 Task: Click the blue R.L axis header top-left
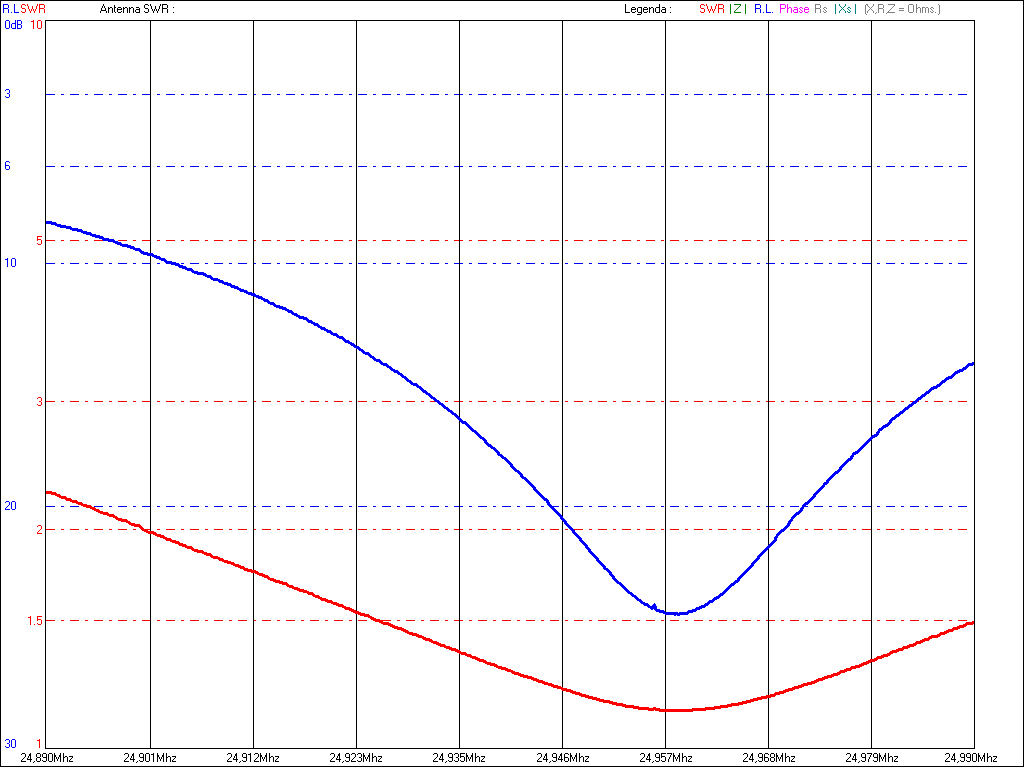pyautogui.click(x=9, y=9)
